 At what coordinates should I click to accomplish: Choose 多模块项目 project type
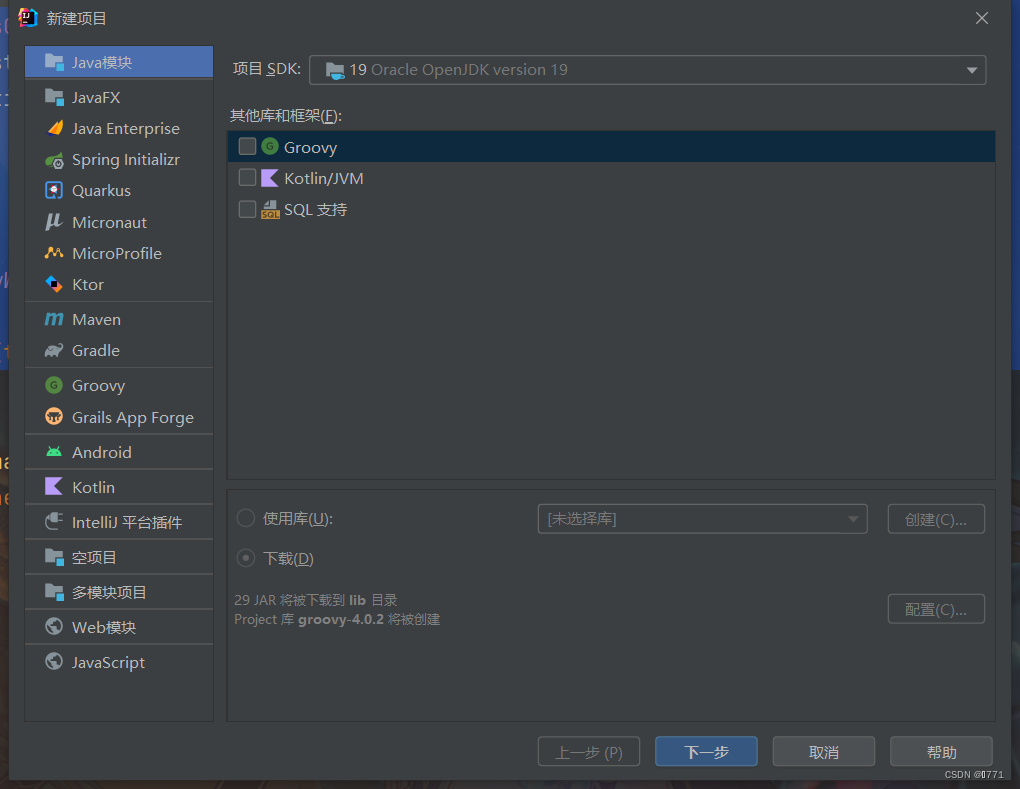[x=119, y=592]
